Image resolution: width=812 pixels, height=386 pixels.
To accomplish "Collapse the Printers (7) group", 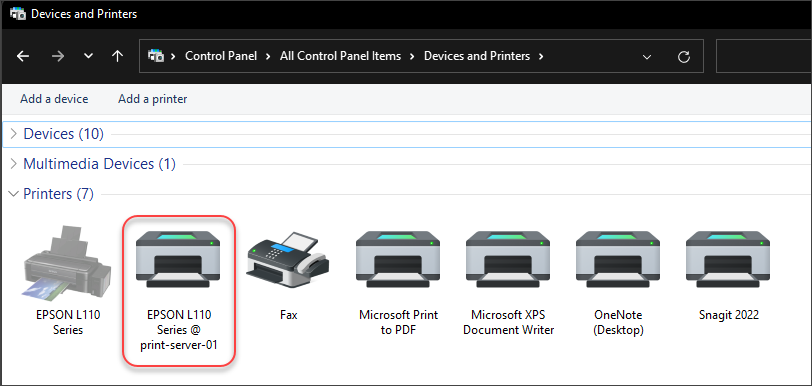I will tap(13, 194).
